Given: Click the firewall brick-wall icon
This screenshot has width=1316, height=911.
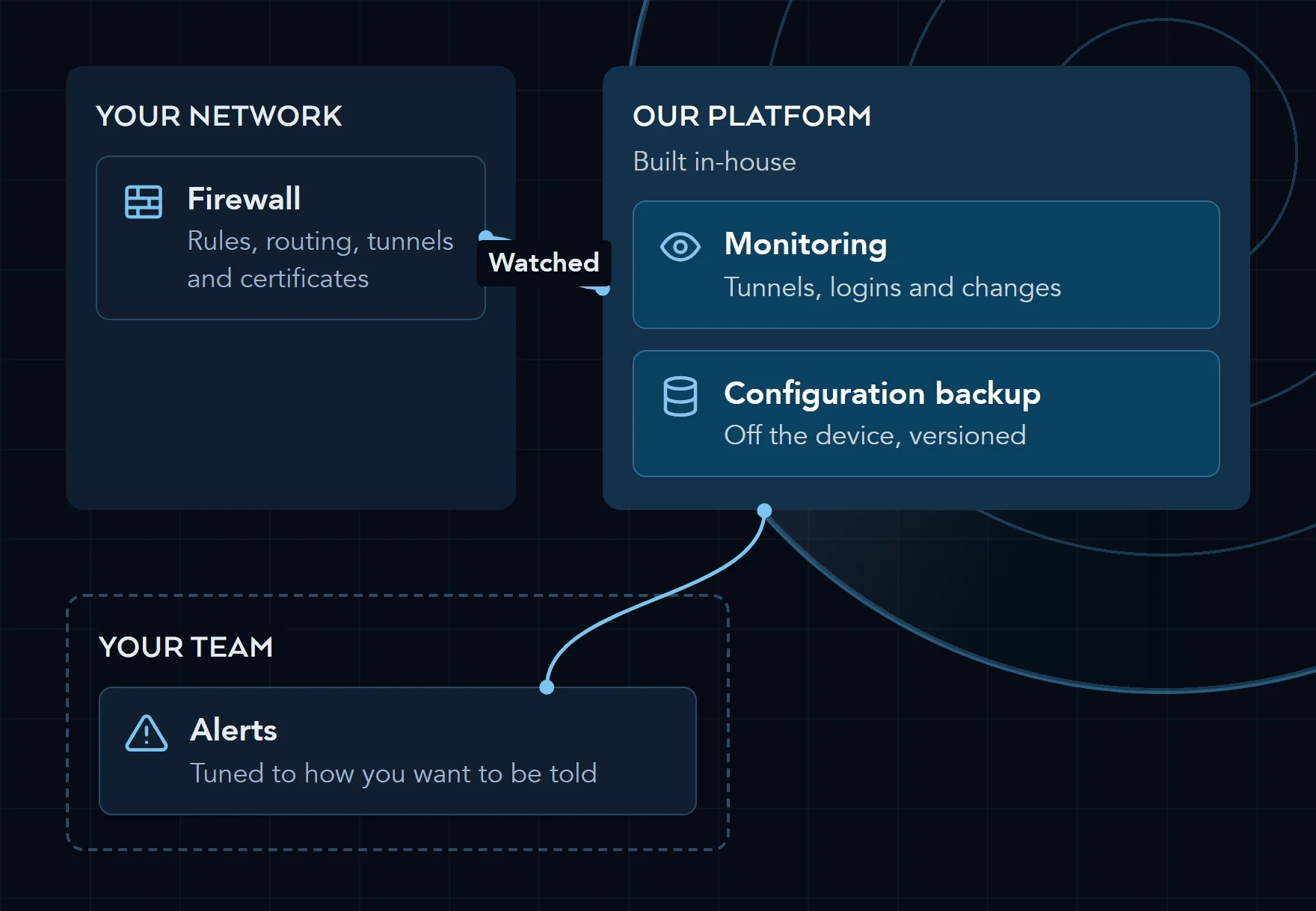Looking at the screenshot, I should coord(144,202).
